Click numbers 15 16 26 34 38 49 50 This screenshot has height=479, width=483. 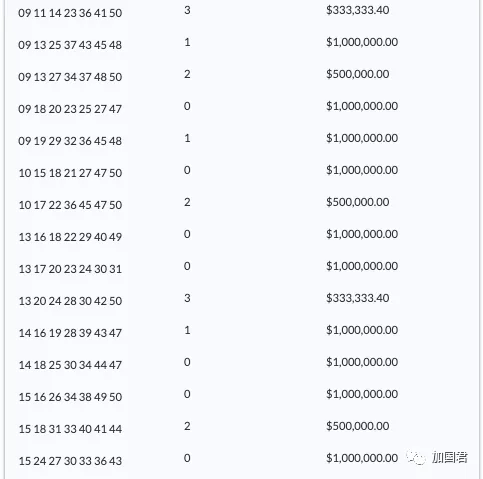tap(70, 397)
